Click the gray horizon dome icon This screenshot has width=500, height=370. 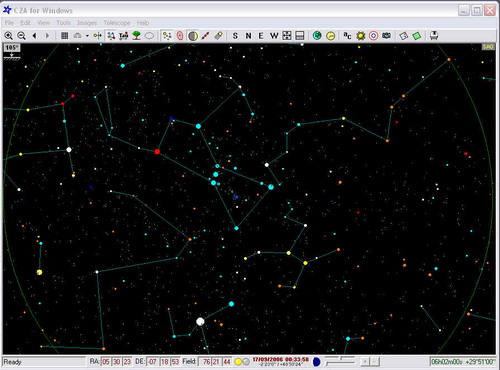[77, 36]
